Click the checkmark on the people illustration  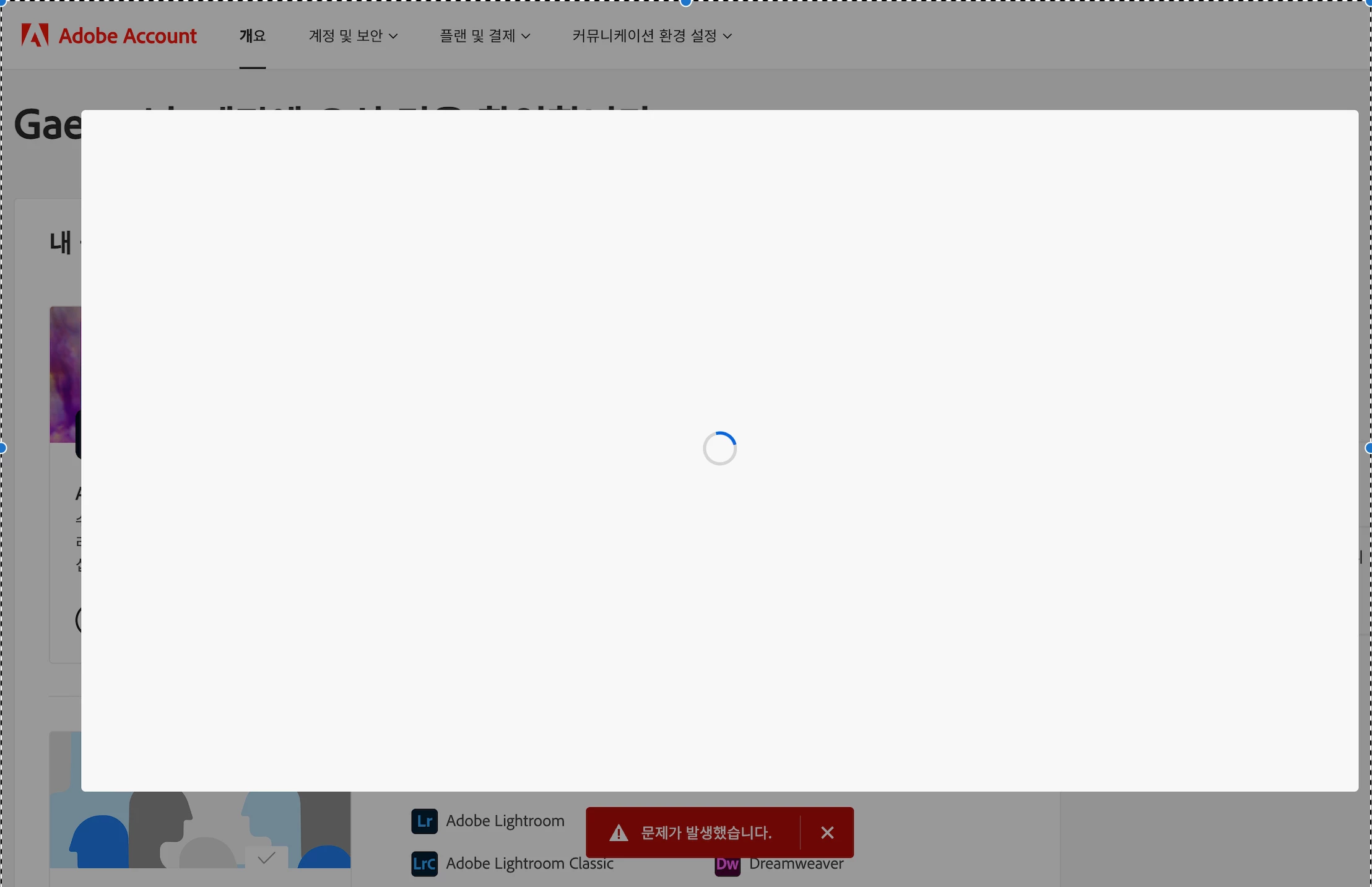pos(266,858)
